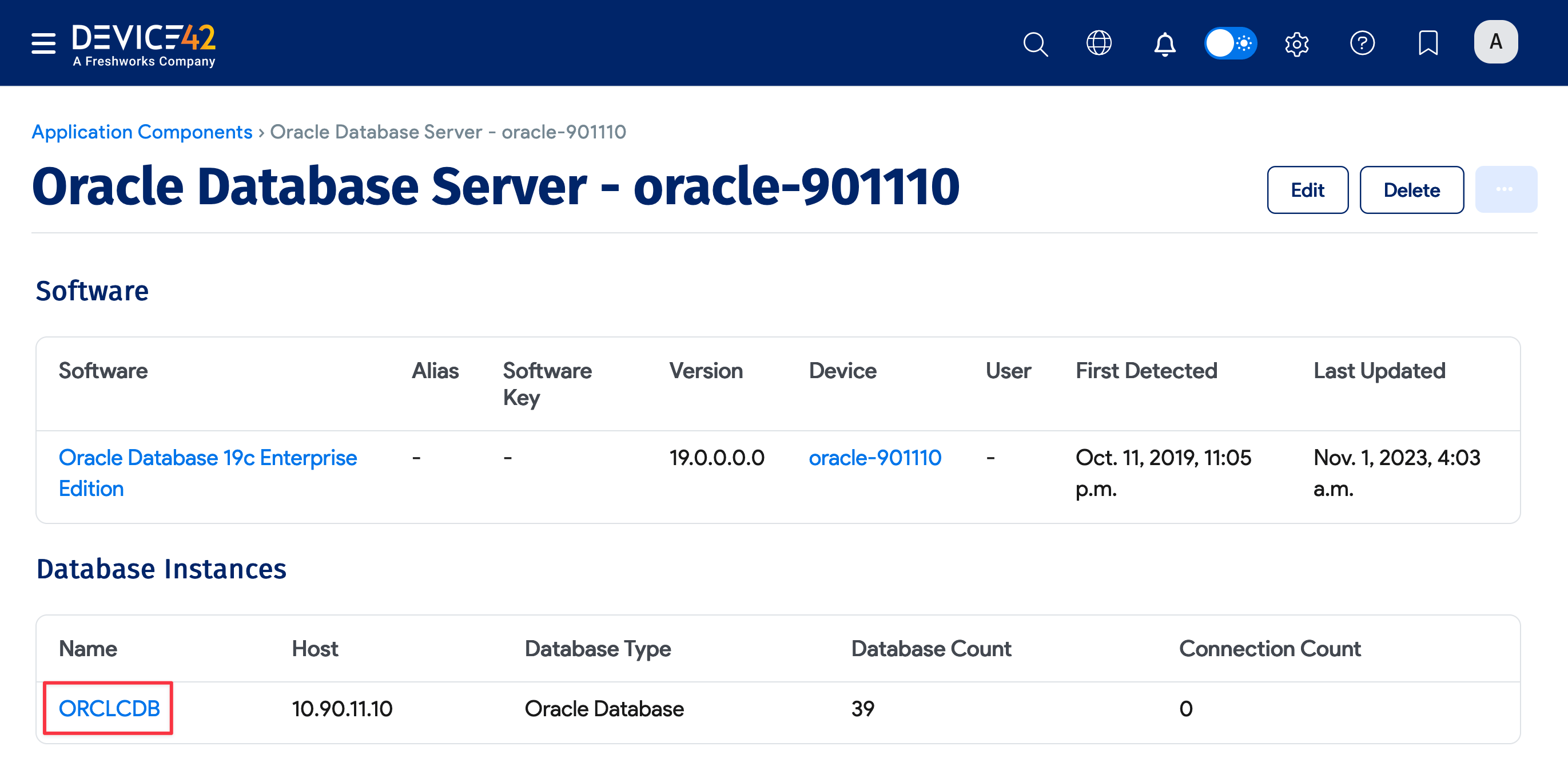Image resolution: width=1568 pixels, height=762 pixels.
Task: View saved bookmarks icon
Action: tap(1428, 43)
